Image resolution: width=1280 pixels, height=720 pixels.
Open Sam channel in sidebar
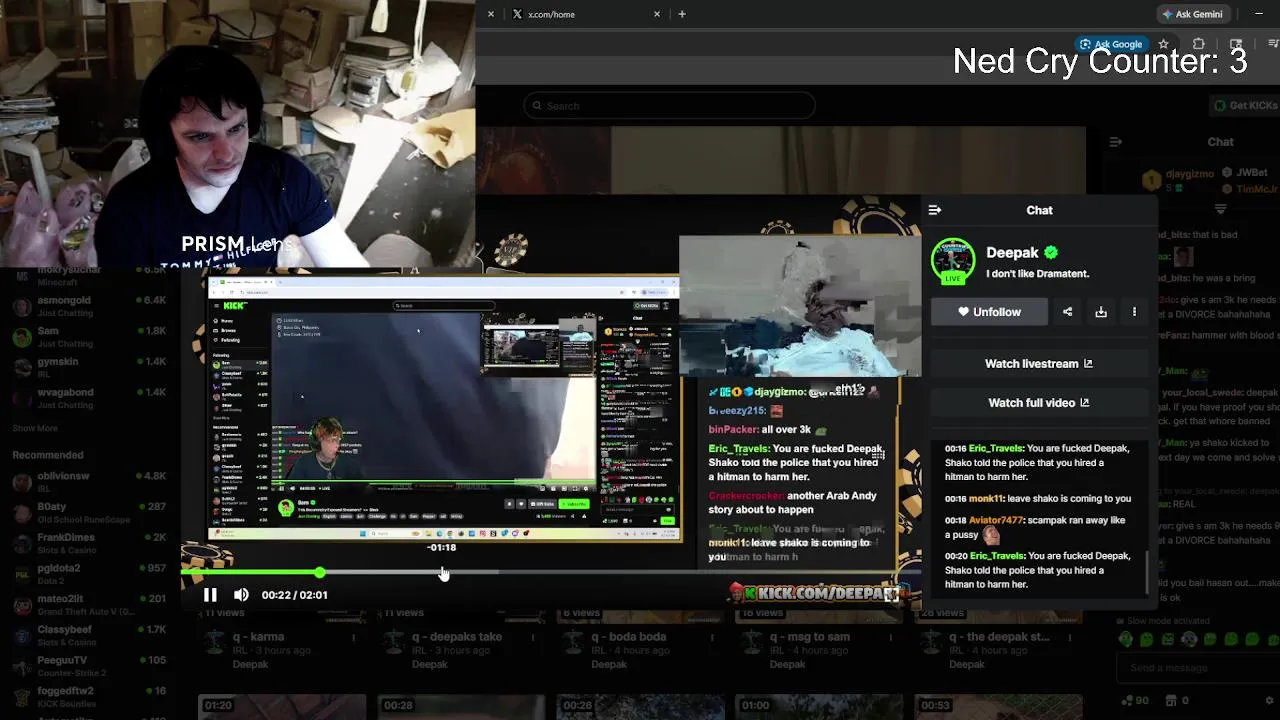(x=89, y=337)
